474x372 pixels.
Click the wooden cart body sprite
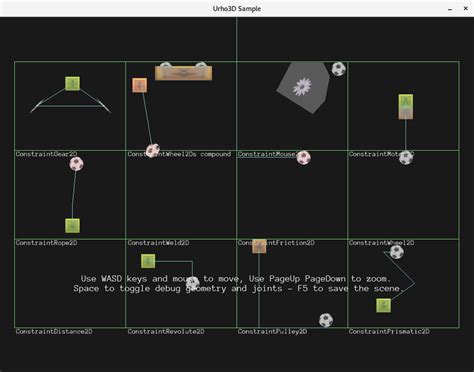tap(183, 73)
